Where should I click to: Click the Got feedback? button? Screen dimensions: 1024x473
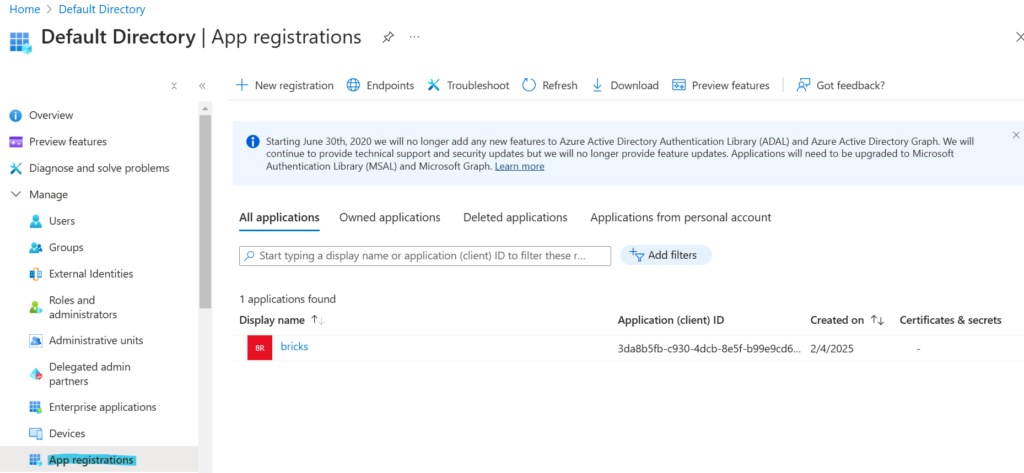click(840, 85)
